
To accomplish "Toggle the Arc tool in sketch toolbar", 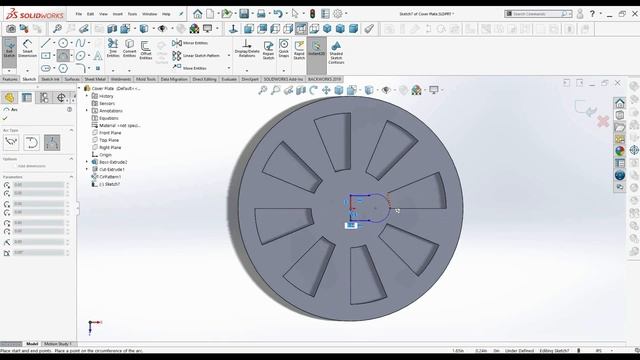I will [x=63, y=56].
